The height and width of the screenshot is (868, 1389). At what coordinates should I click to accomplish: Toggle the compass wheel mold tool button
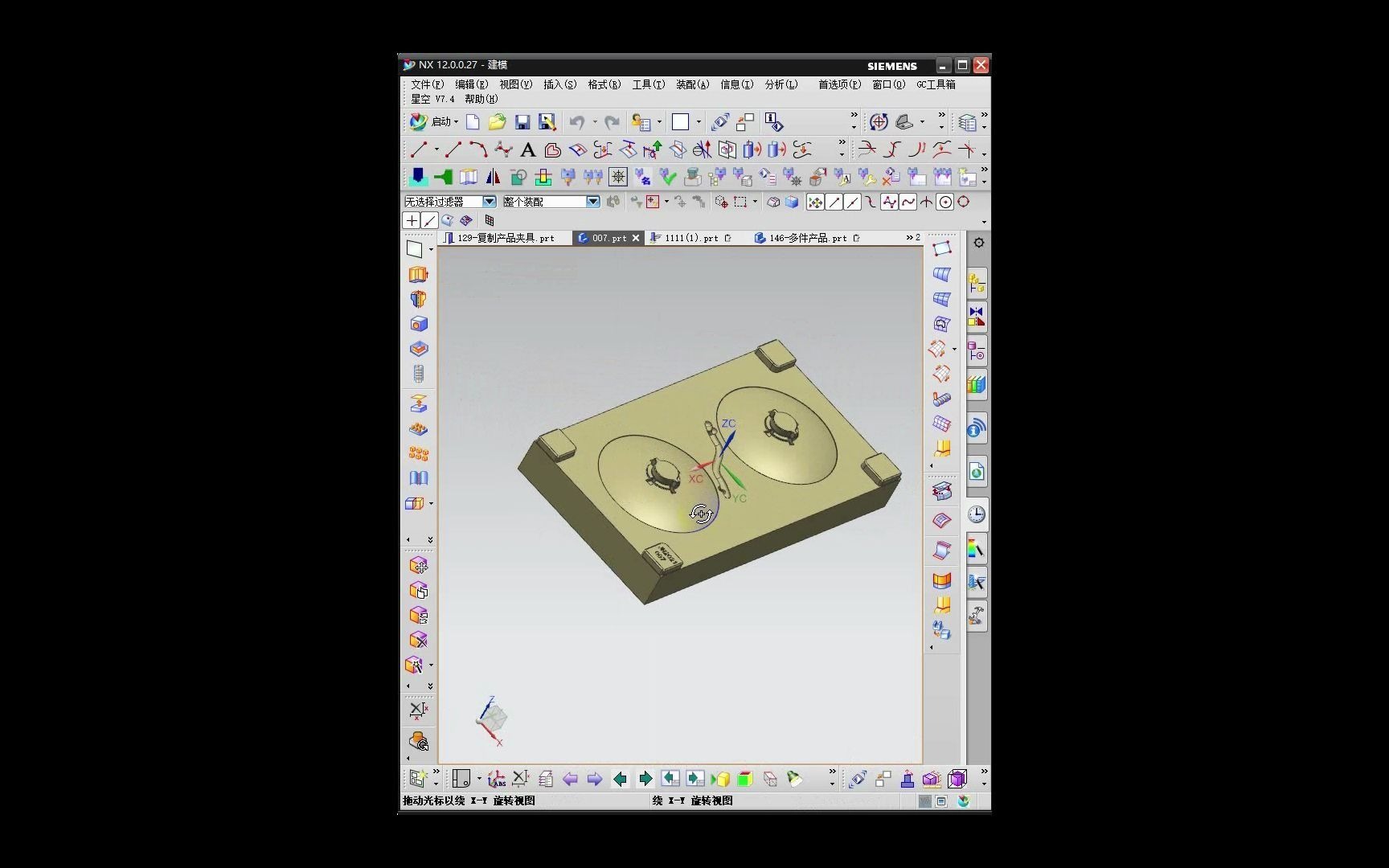tap(618, 177)
